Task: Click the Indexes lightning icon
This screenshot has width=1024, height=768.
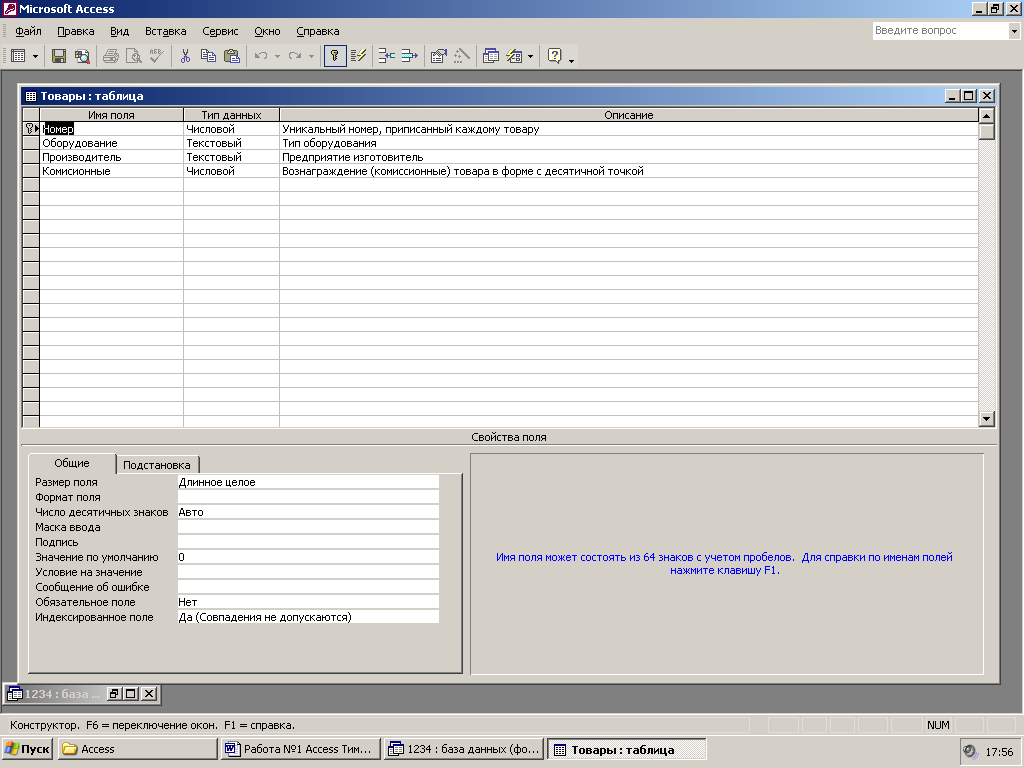Action: click(x=358, y=56)
